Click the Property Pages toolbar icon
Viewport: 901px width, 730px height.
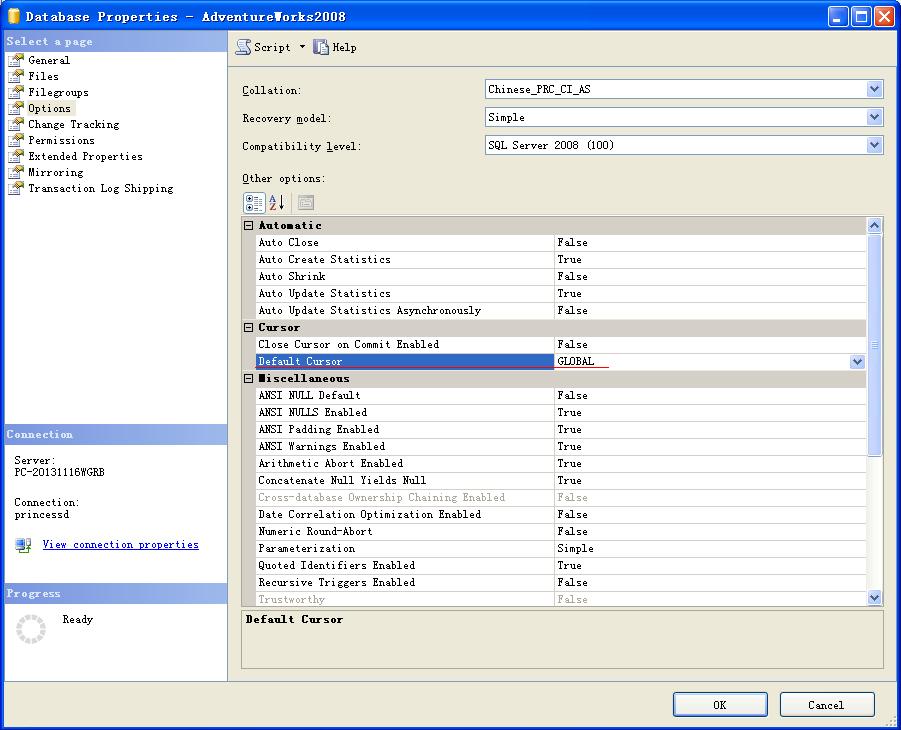coord(306,202)
